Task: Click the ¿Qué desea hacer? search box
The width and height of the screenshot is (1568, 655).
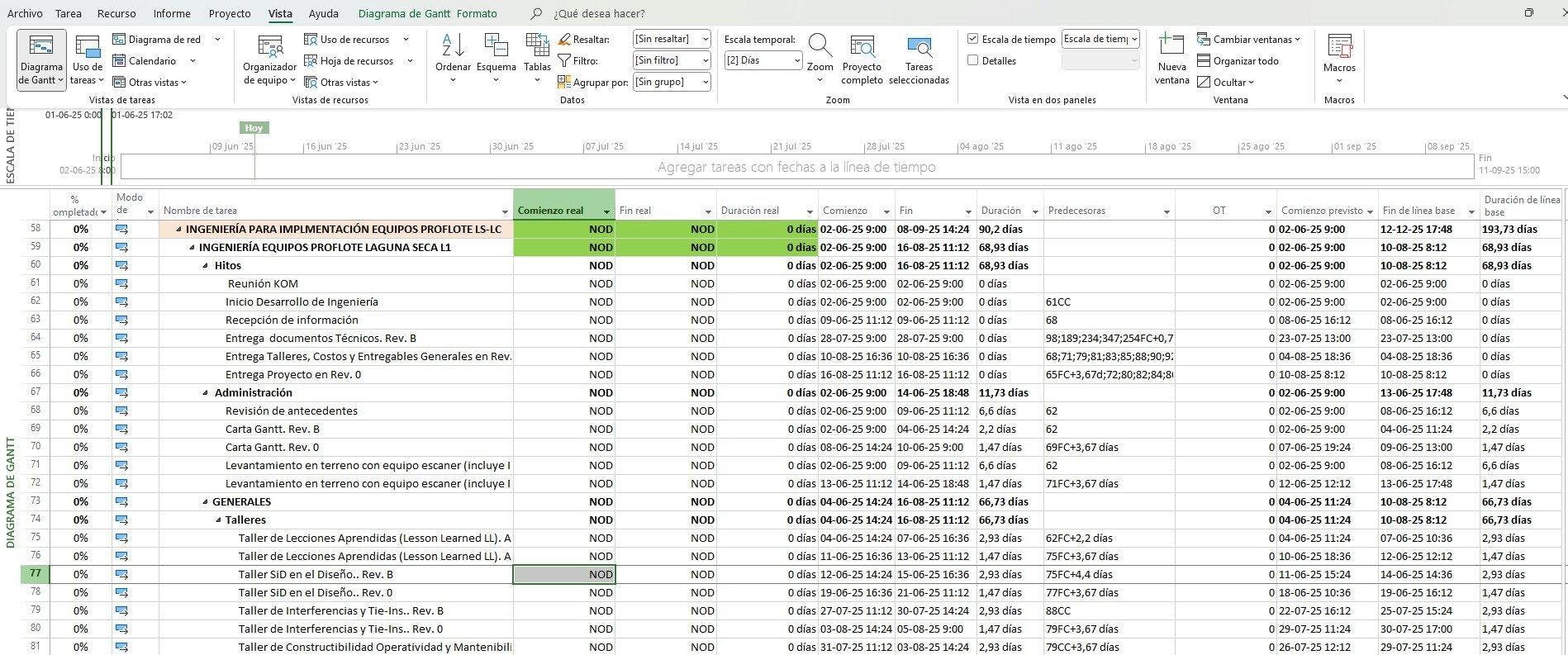Action: (x=599, y=13)
